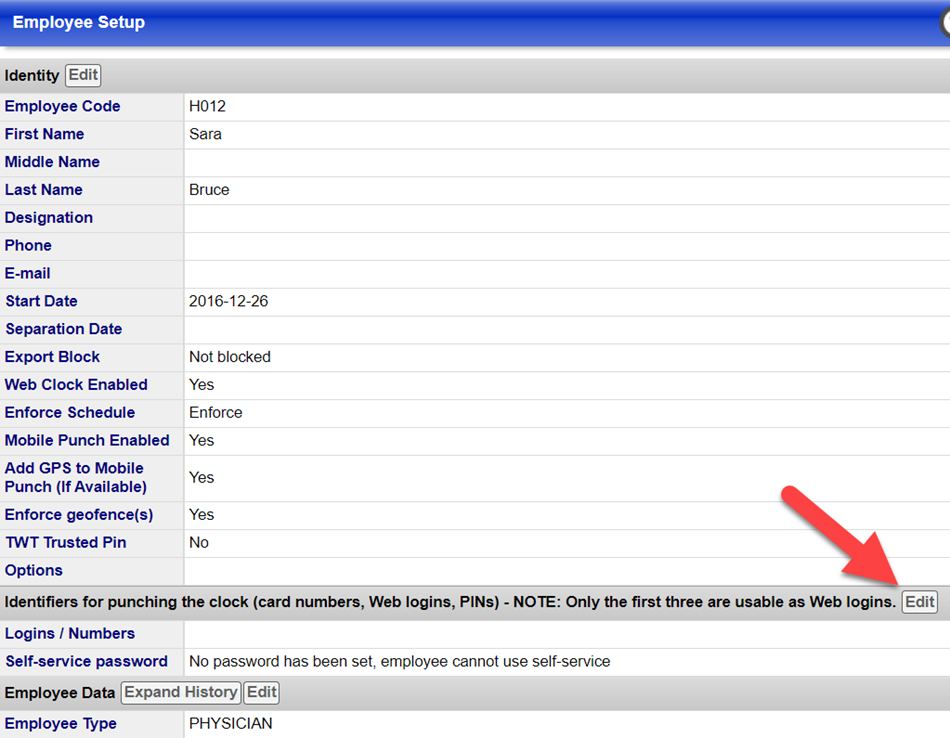950x738 pixels.
Task: Click the Export Block label
Action: pyautogui.click(x=52, y=357)
